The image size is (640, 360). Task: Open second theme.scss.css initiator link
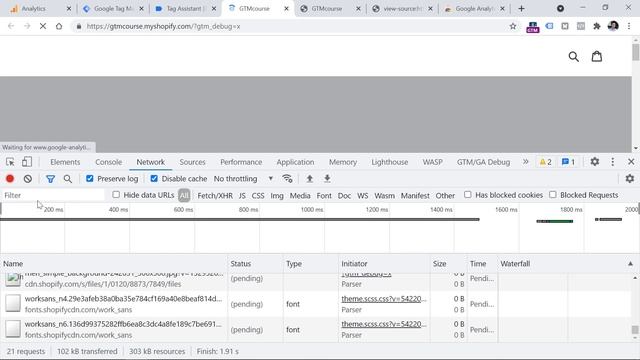[384, 324]
